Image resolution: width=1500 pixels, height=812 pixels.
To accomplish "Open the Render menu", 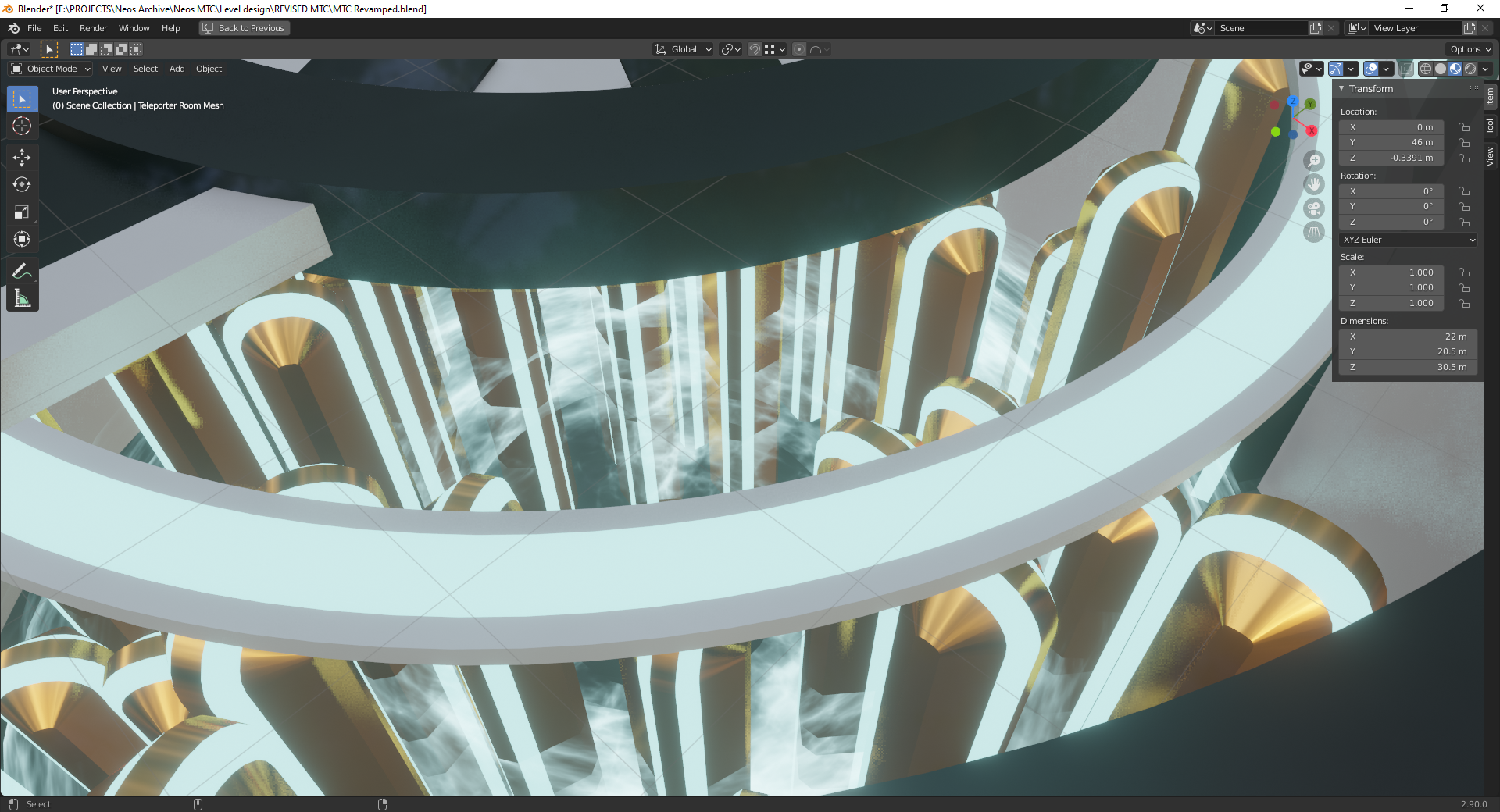I will (x=93, y=28).
